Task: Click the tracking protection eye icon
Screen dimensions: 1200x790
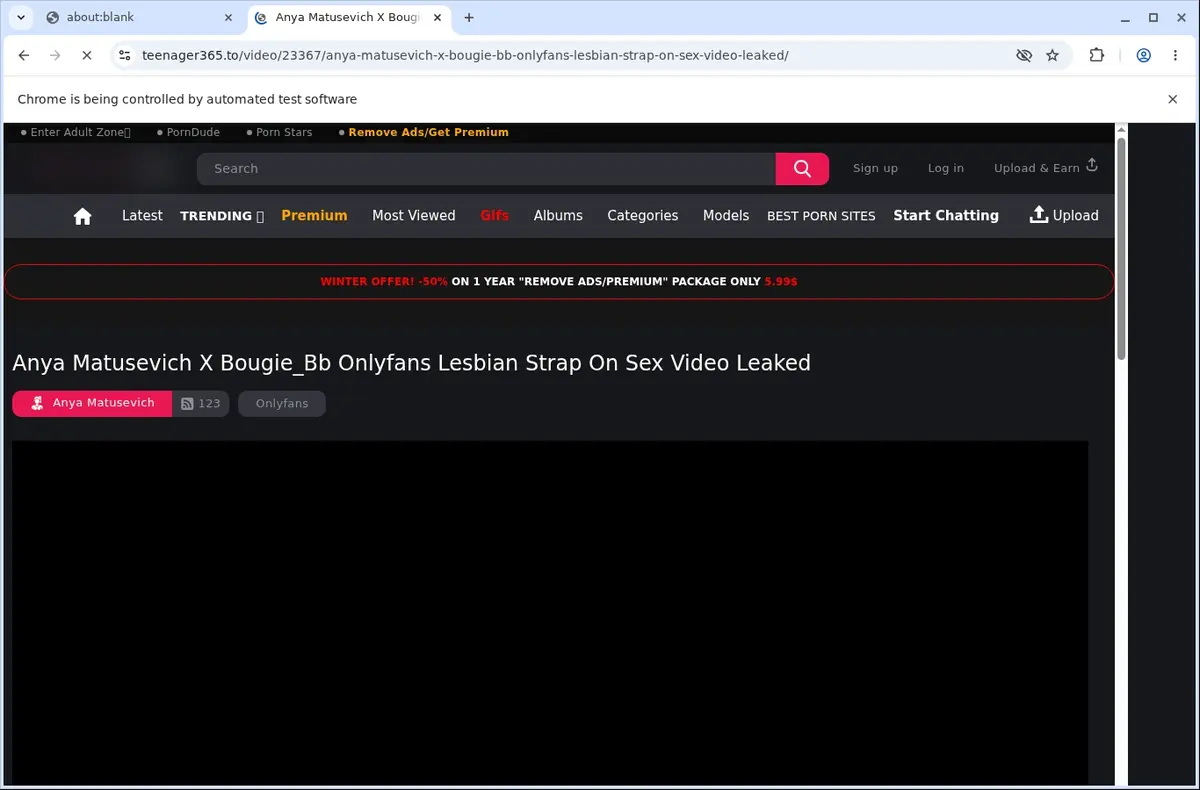Action: coord(1024,55)
